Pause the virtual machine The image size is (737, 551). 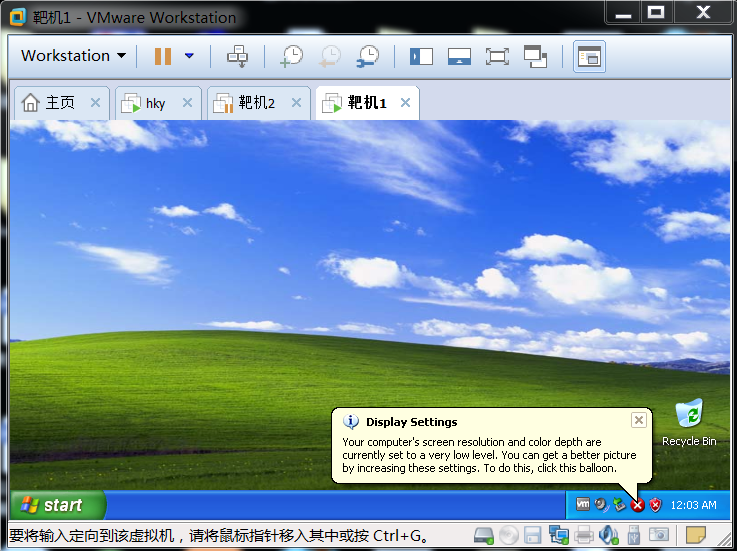tap(163, 56)
